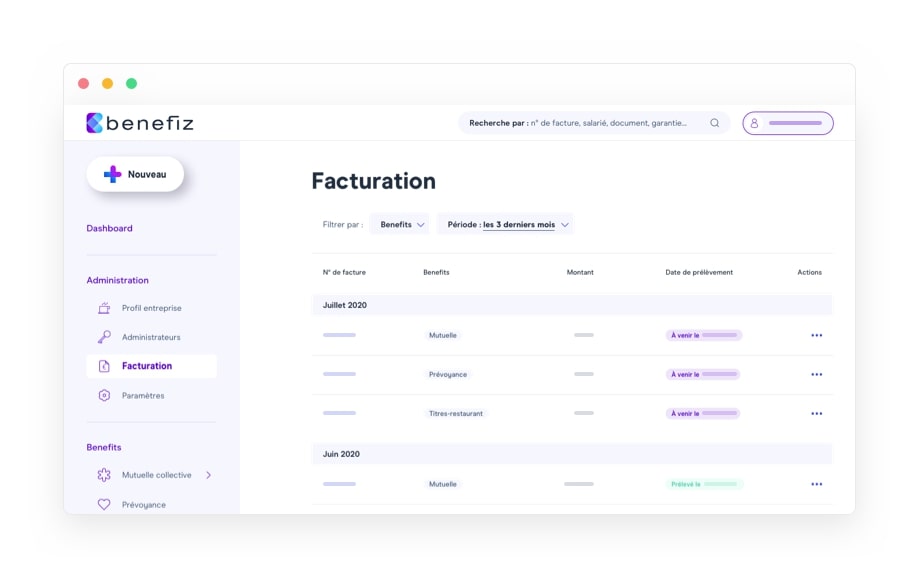Go to the Dashboard menu item

tap(110, 228)
